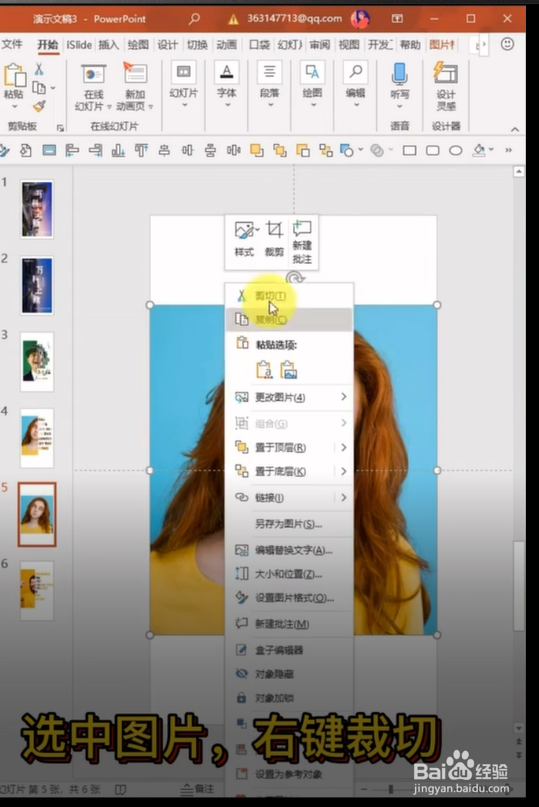Click the Merge Shapes icon in quick toolbar
This screenshot has width=539, height=807.
(377, 150)
